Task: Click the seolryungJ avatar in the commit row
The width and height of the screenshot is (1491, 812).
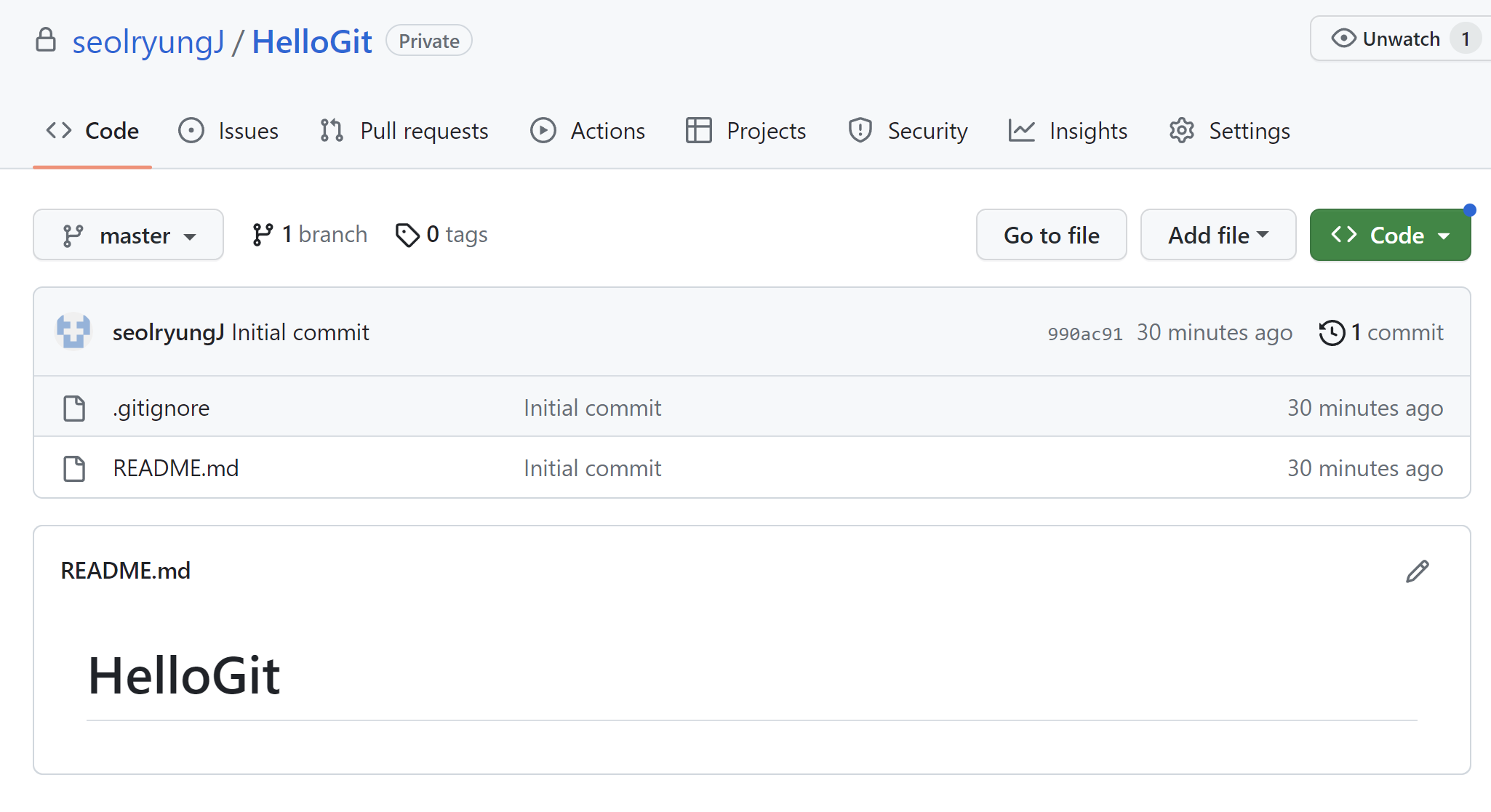Action: 73,331
